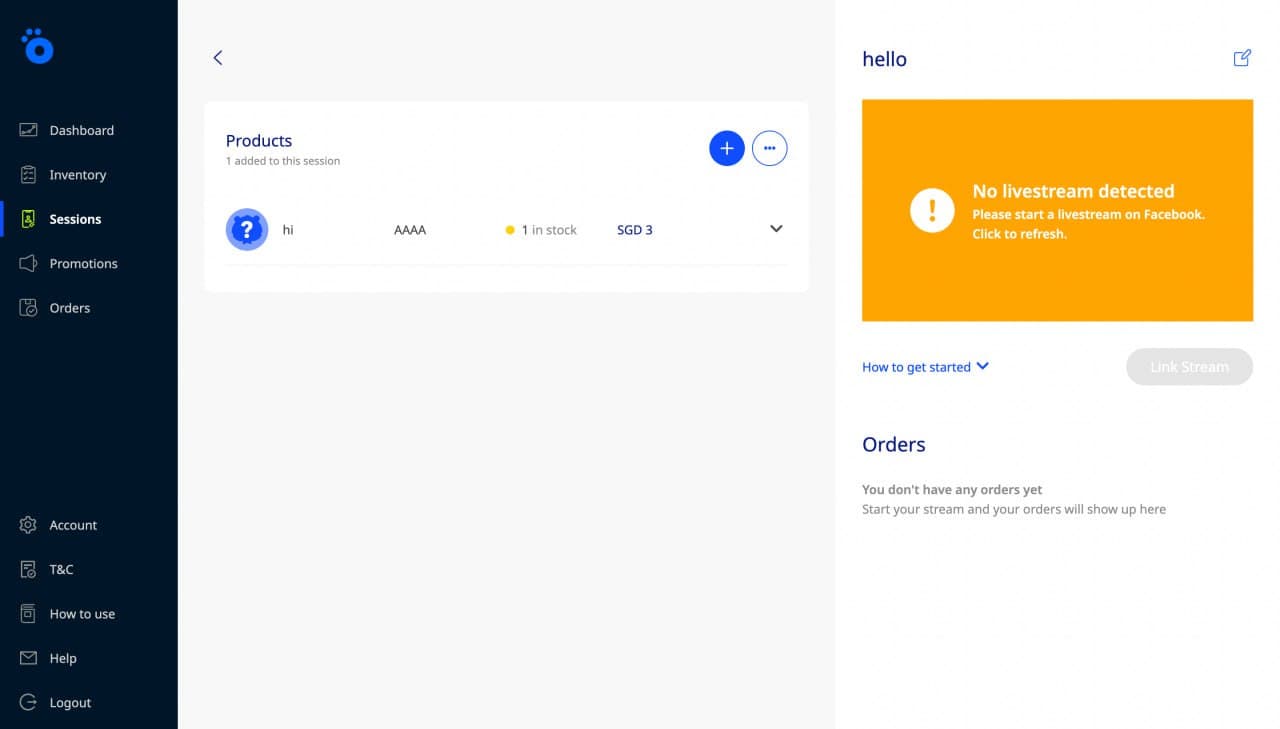The image size is (1280, 729).
Task: Click the product name 'hi'
Action: pyautogui.click(x=288, y=230)
